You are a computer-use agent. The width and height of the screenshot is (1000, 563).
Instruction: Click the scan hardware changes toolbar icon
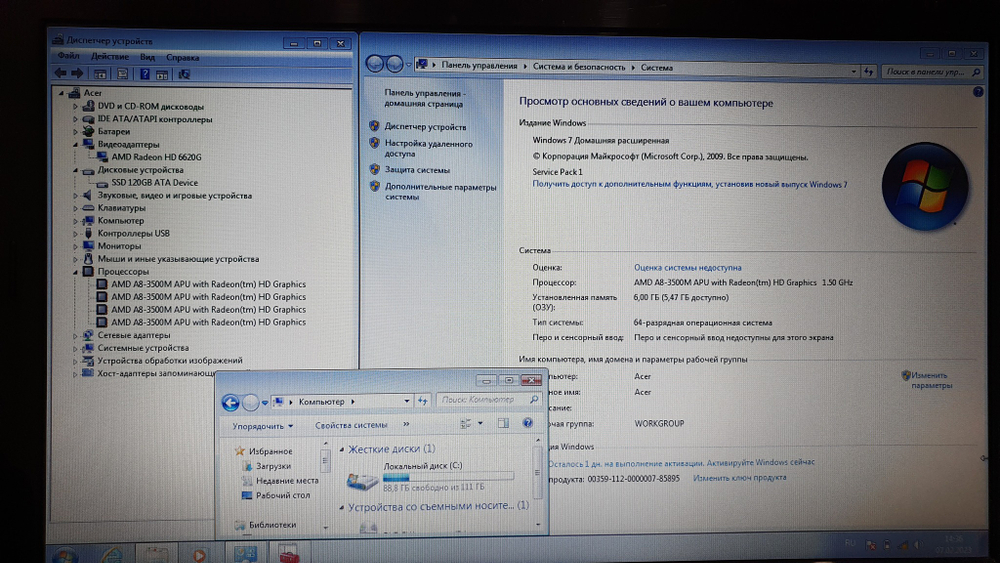click(x=184, y=75)
